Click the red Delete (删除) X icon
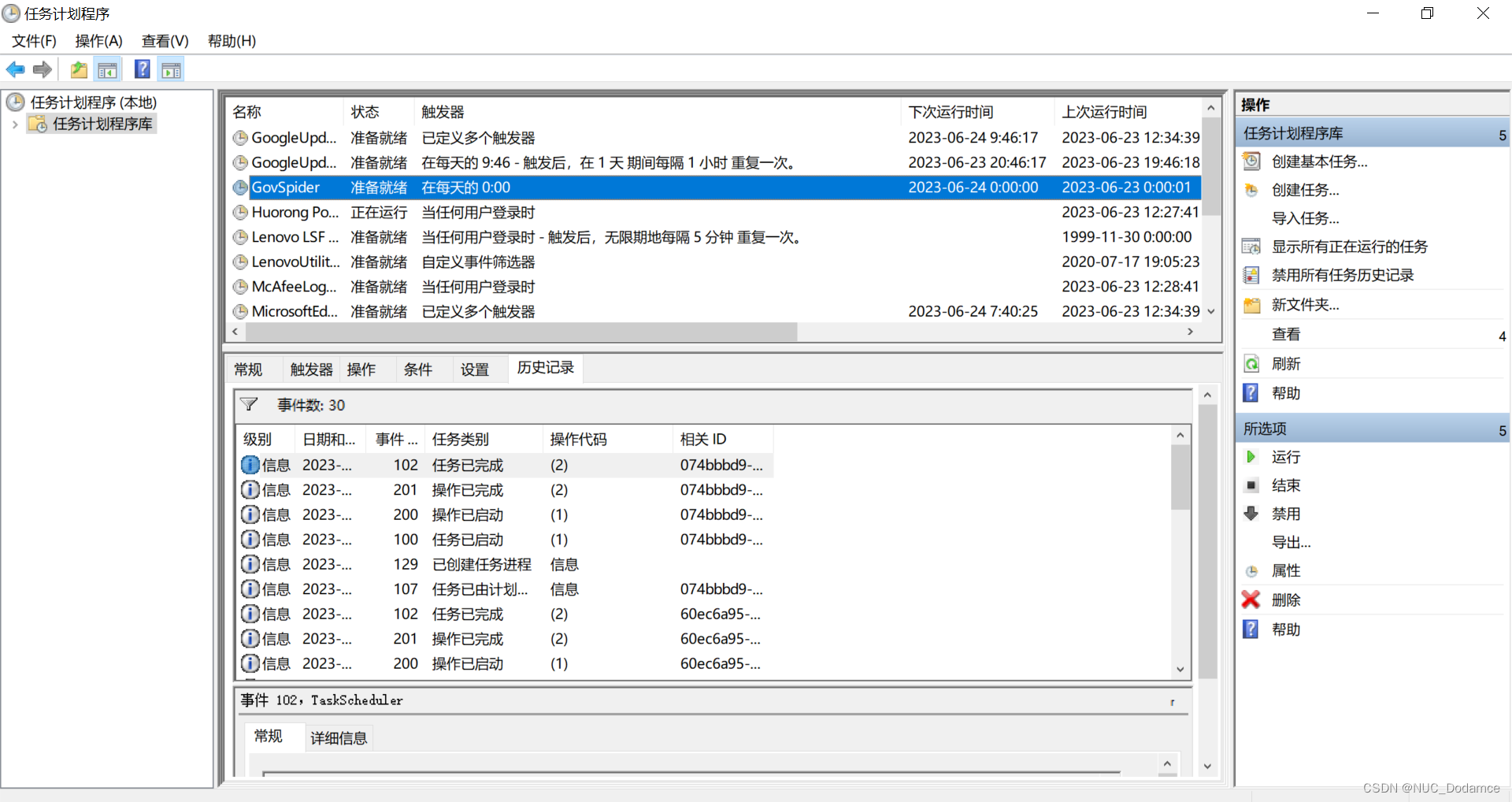This screenshot has height=802, width=1512. (x=1251, y=600)
